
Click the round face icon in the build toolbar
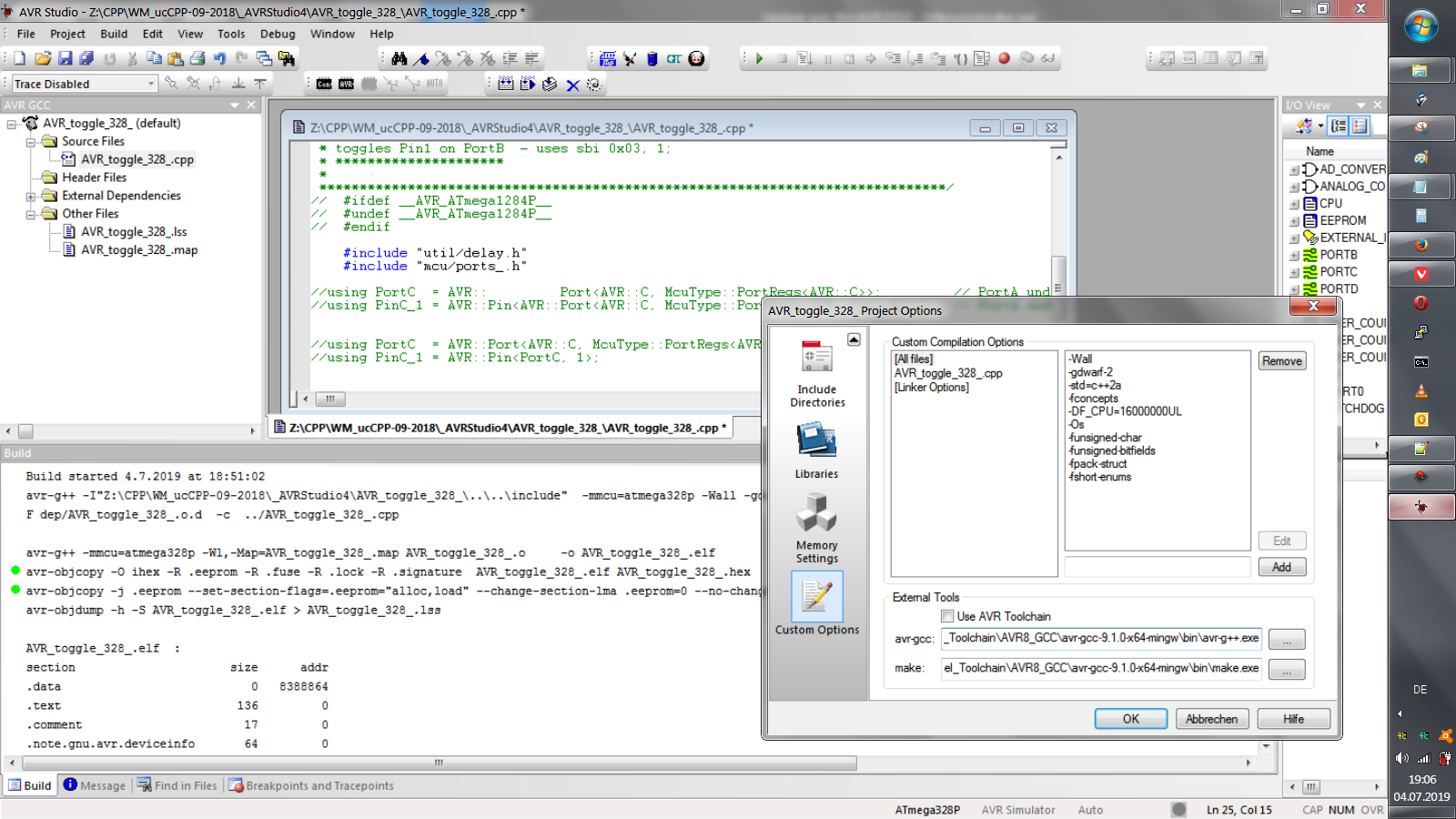click(x=696, y=58)
